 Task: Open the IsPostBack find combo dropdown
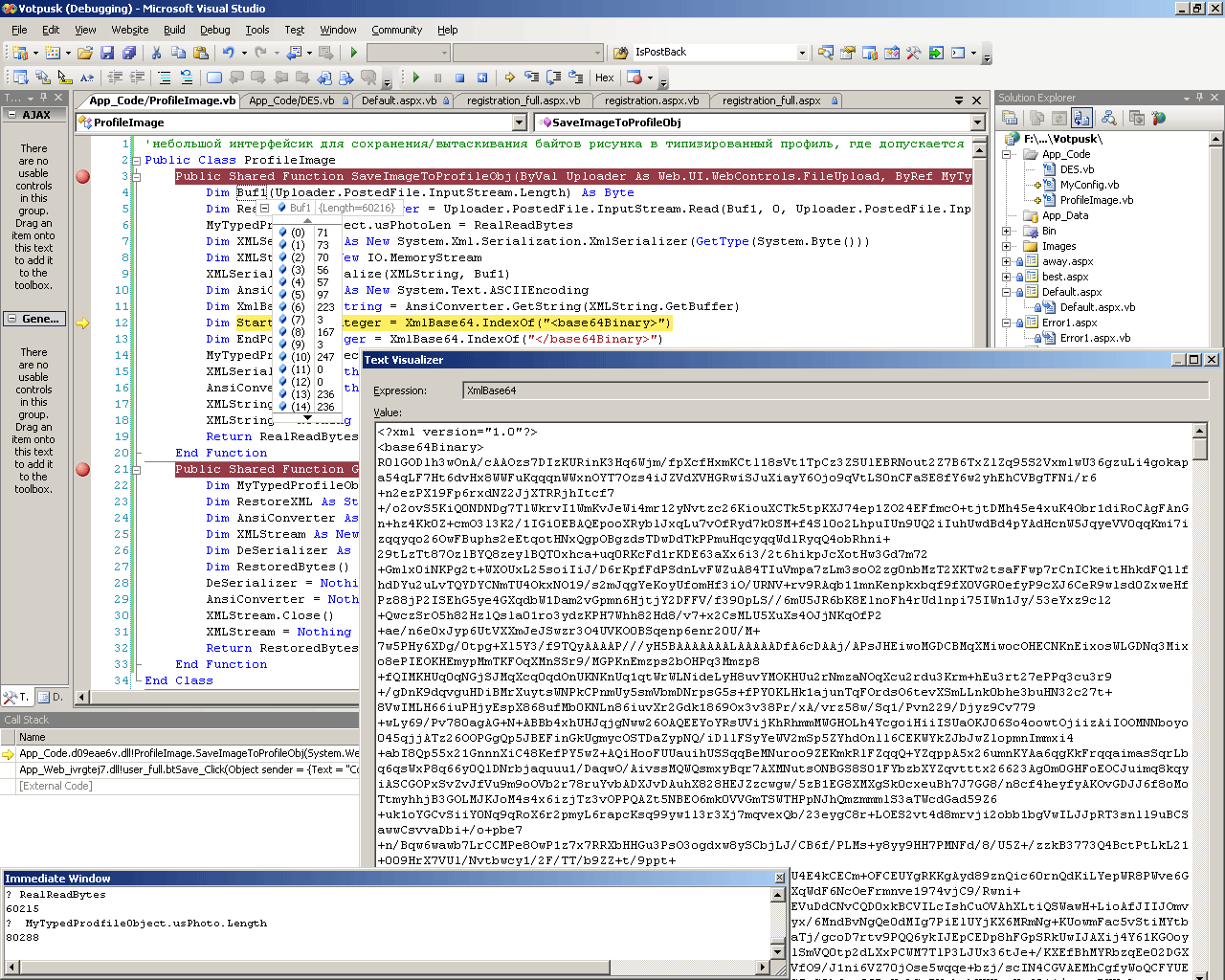(x=802, y=53)
